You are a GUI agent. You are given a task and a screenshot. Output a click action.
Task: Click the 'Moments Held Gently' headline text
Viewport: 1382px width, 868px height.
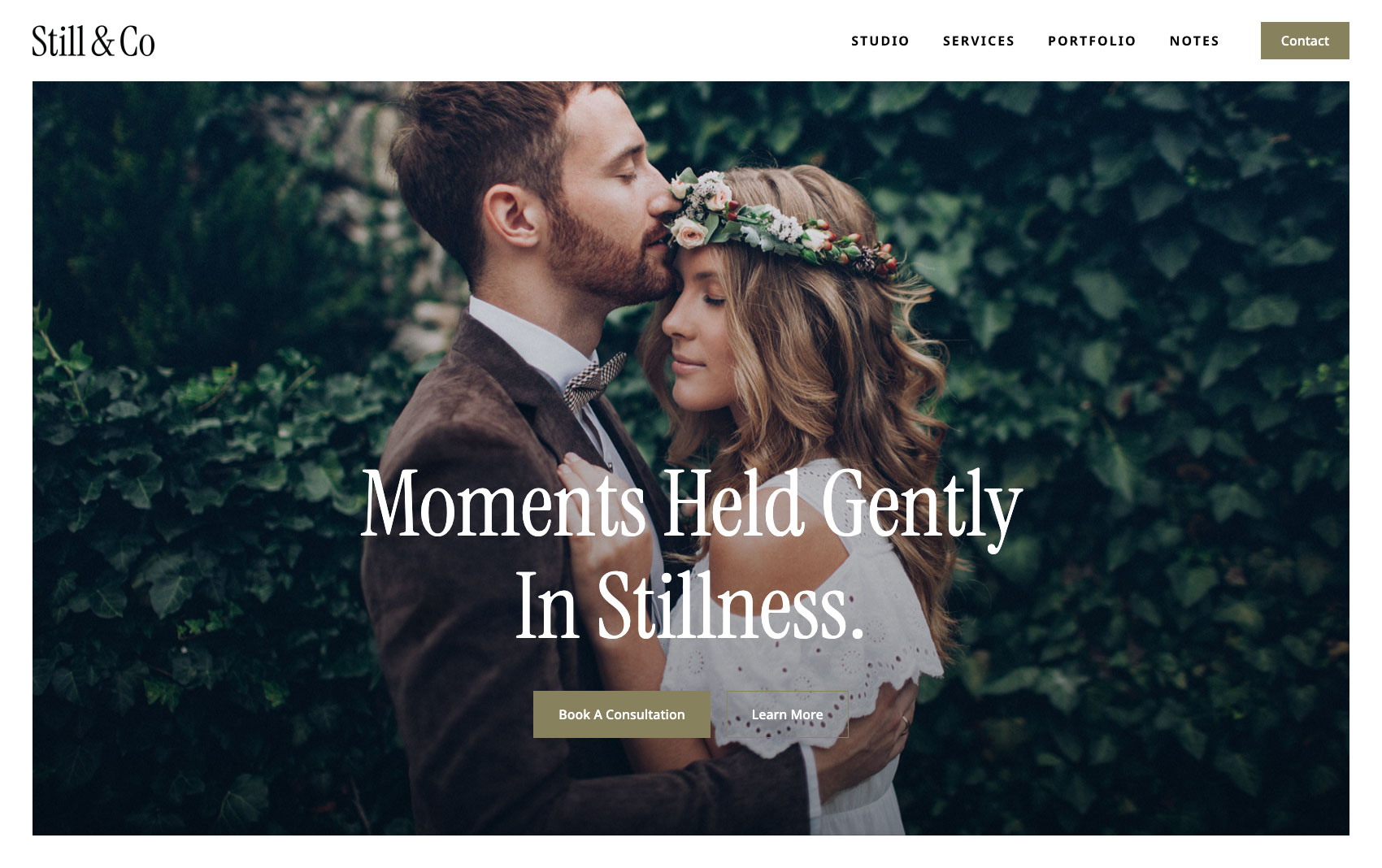(691, 504)
